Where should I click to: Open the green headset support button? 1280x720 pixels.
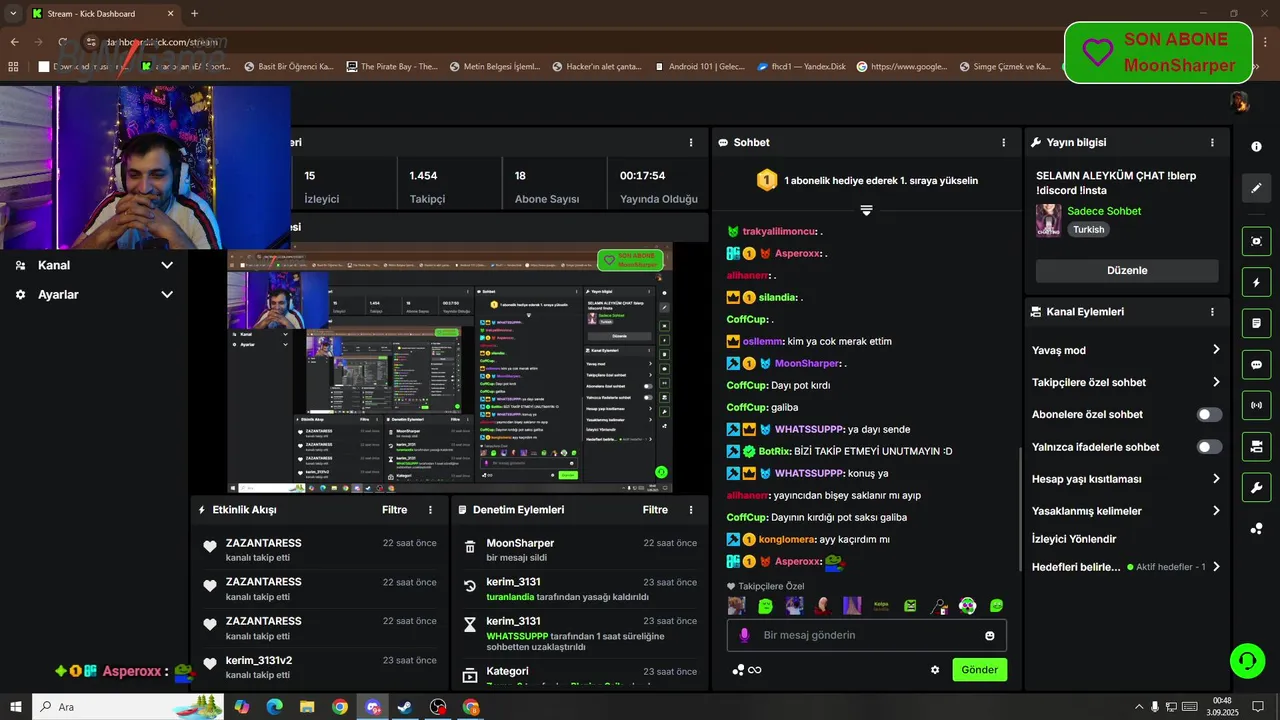click(1247, 660)
